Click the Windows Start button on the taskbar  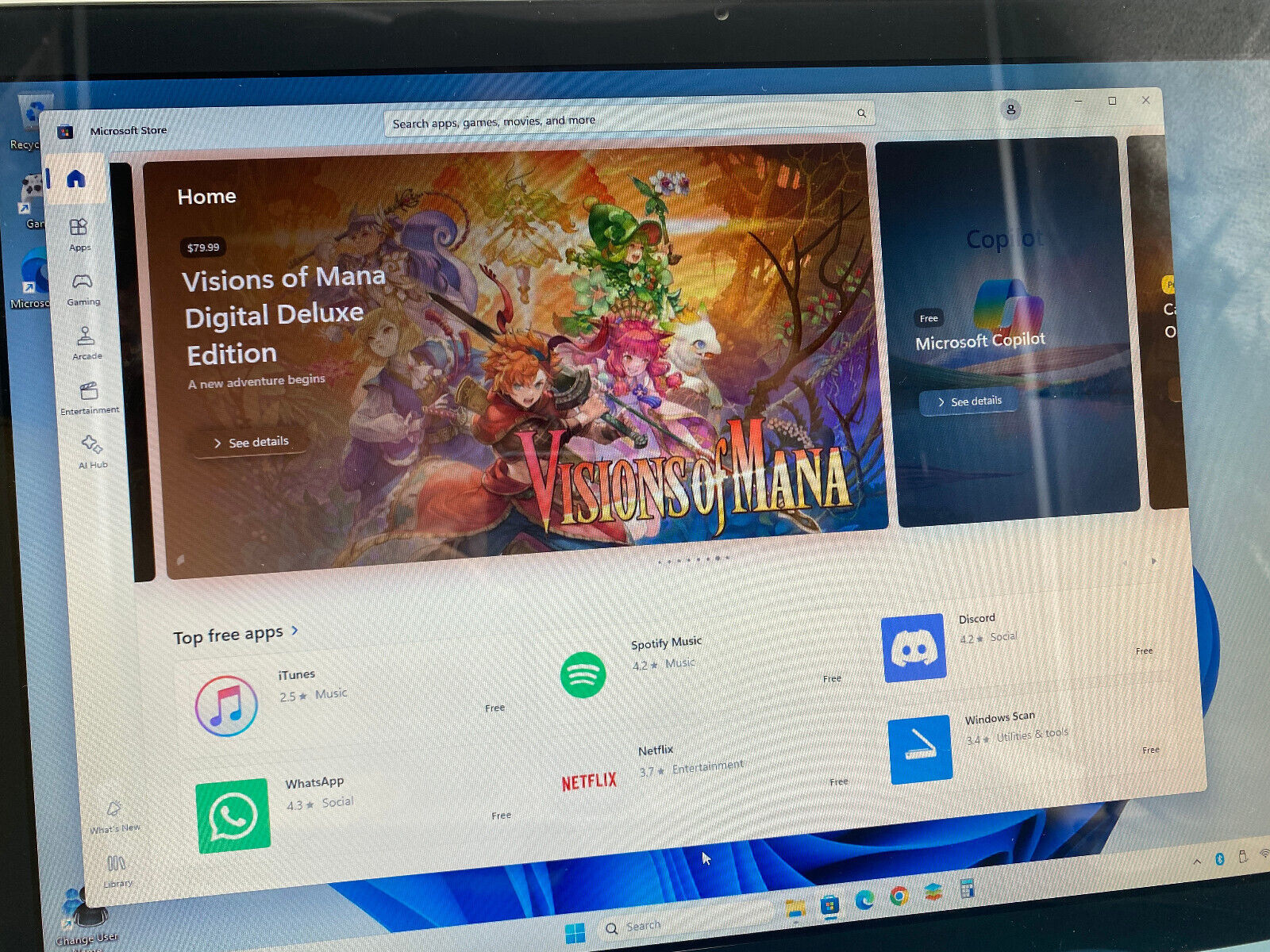(575, 933)
